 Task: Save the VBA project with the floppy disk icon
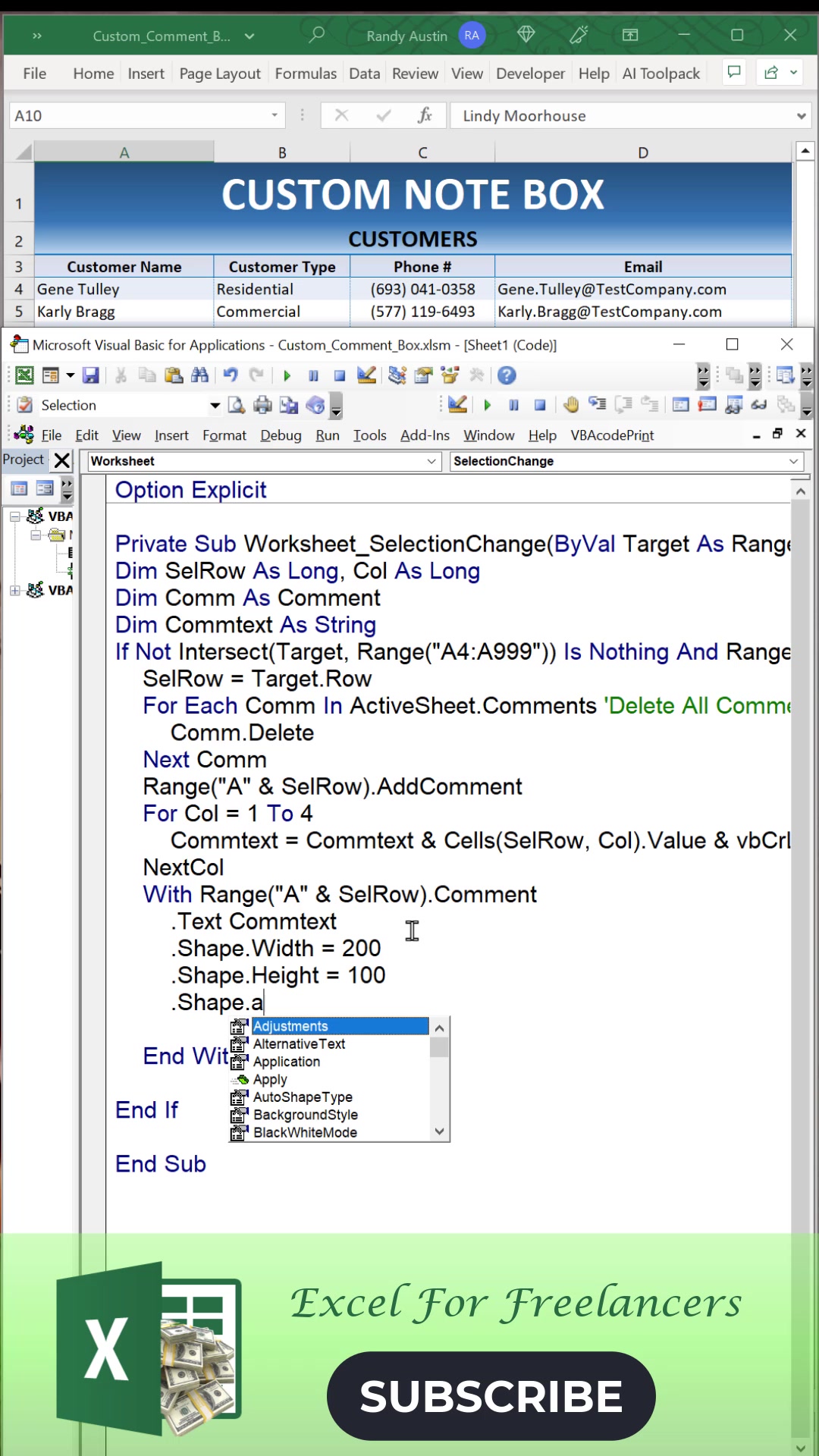[x=91, y=375]
